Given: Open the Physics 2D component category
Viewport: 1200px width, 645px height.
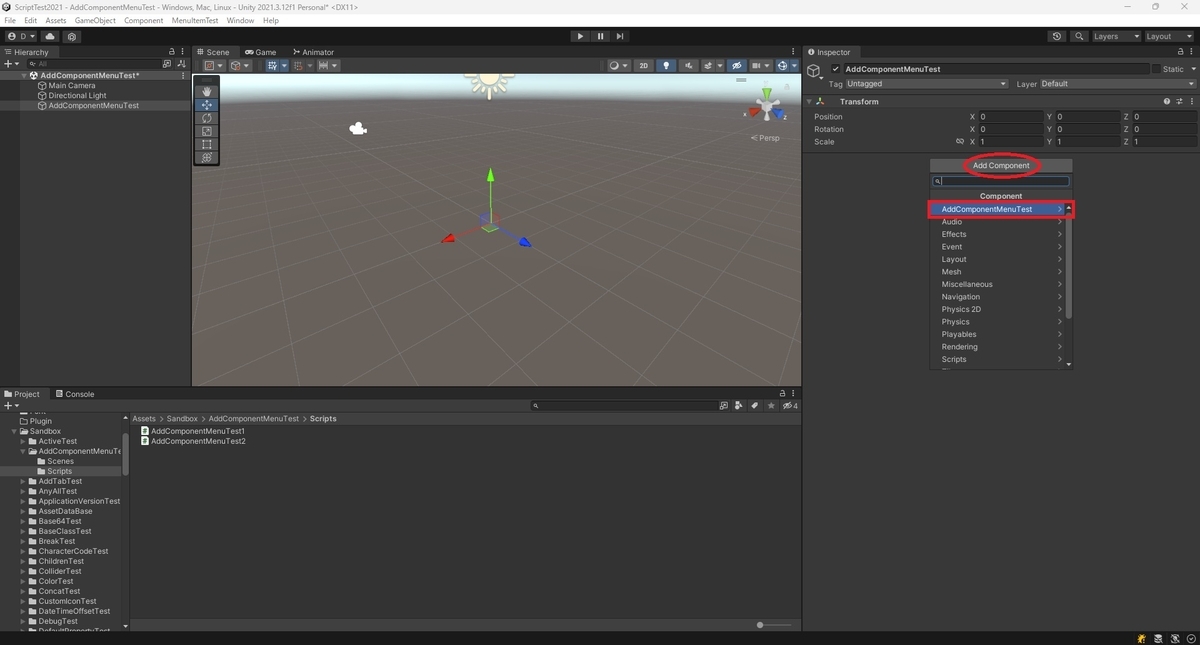Looking at the screenshot, I should pyautogui.click(x=997, y=309).
